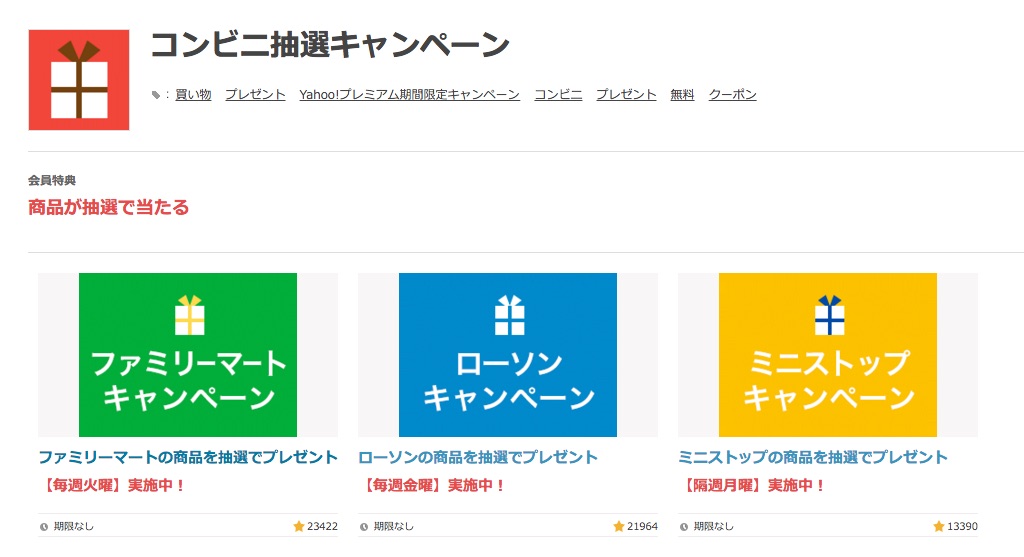The height and width of the screenshot is (557, 1024).
Task: Open the プレゼント tag right after 買い物
Action: [255, 95]
